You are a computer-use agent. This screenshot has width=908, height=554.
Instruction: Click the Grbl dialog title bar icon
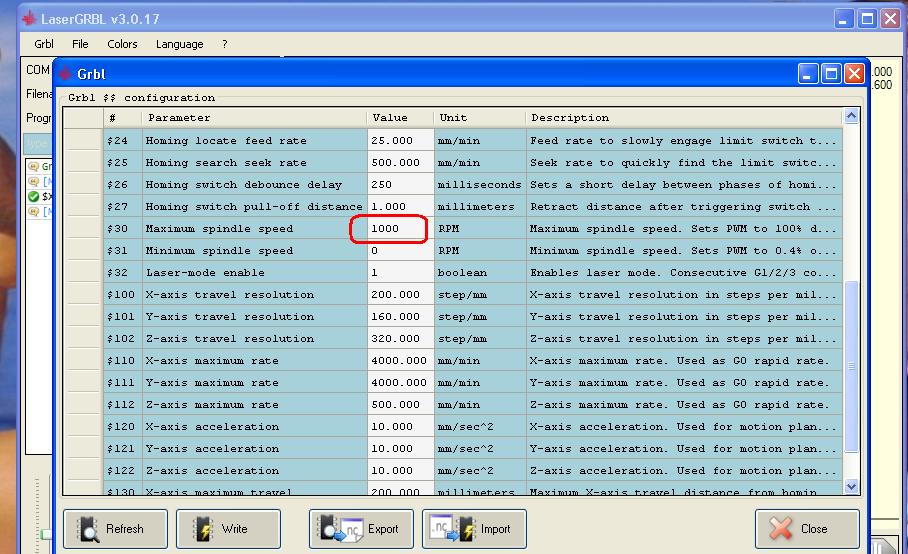click(x=65, y=74)
